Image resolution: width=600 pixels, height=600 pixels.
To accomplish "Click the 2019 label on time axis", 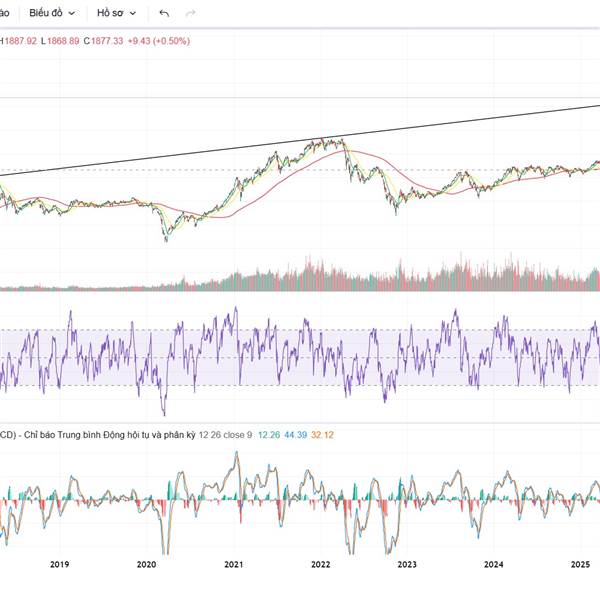I will point(59,565).
